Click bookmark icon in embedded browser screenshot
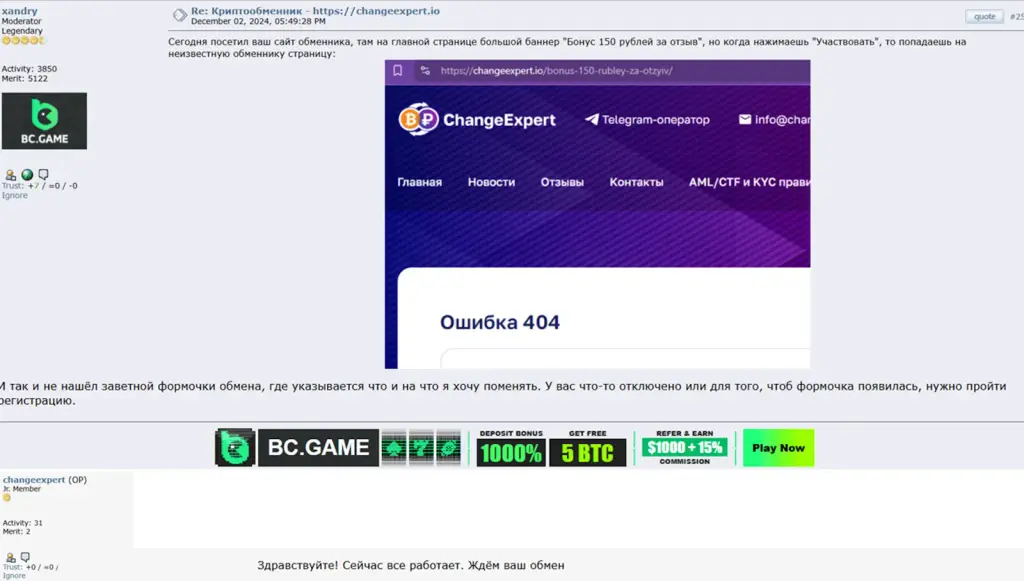1024x581 pixels. pyautogui.click(x=397, y=71)
